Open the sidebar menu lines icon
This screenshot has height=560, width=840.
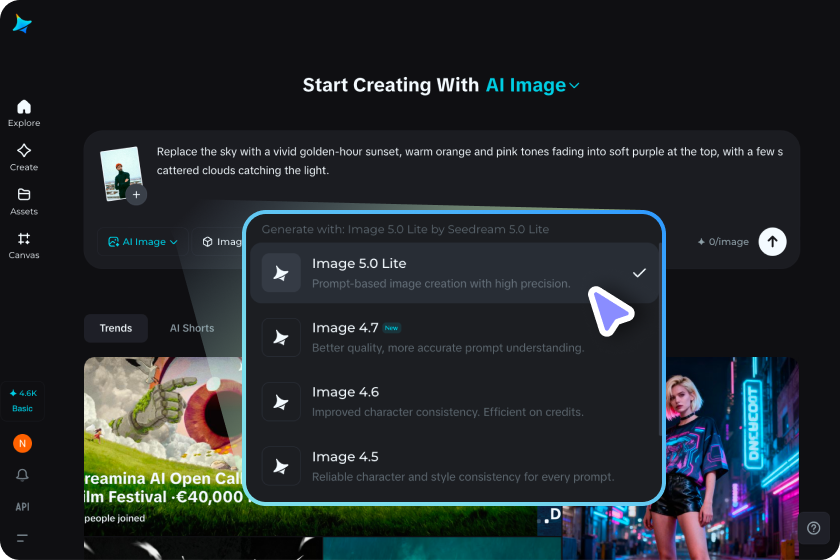point(22,538)
